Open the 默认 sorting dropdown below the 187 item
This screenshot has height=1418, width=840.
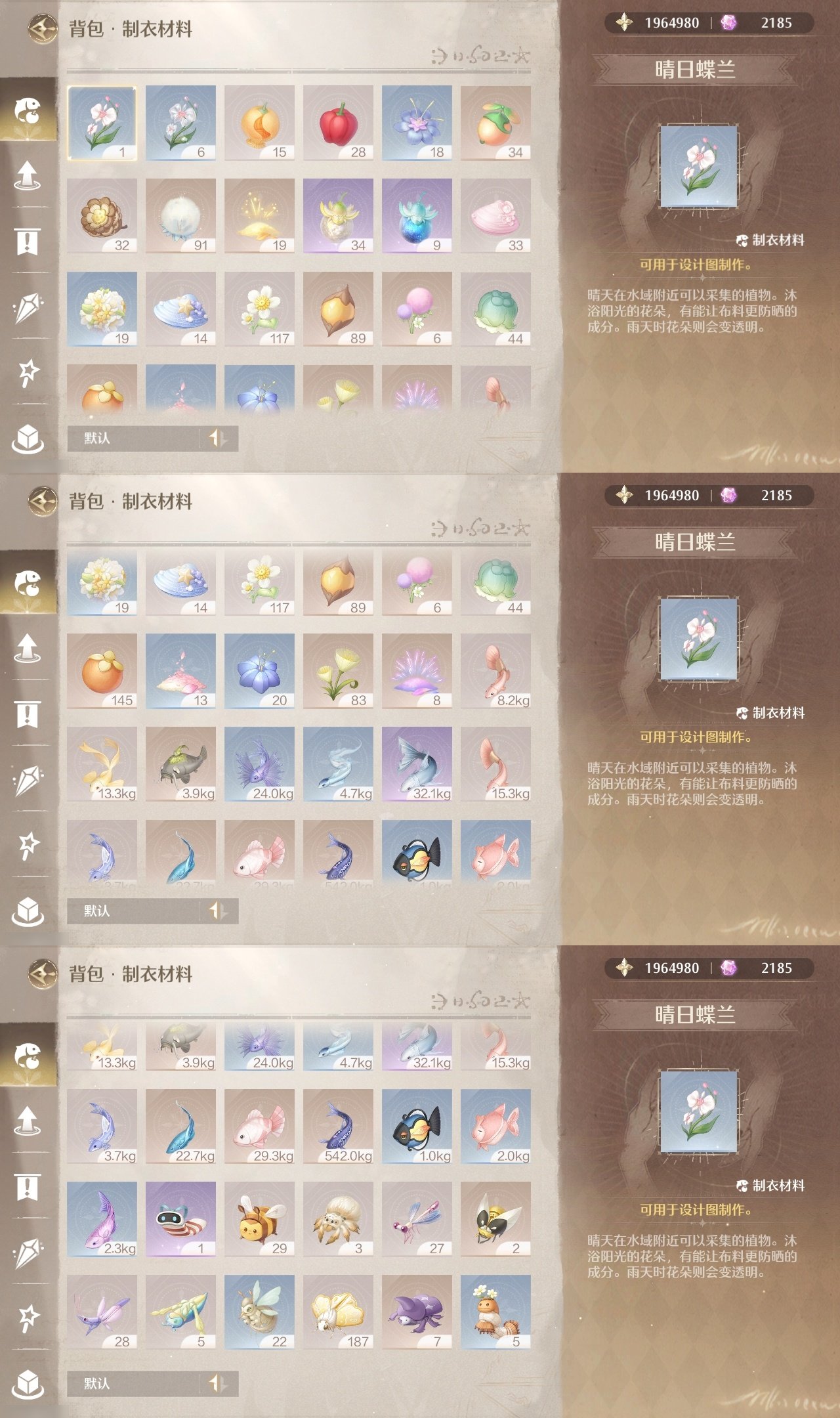(x=134, y=1383)
